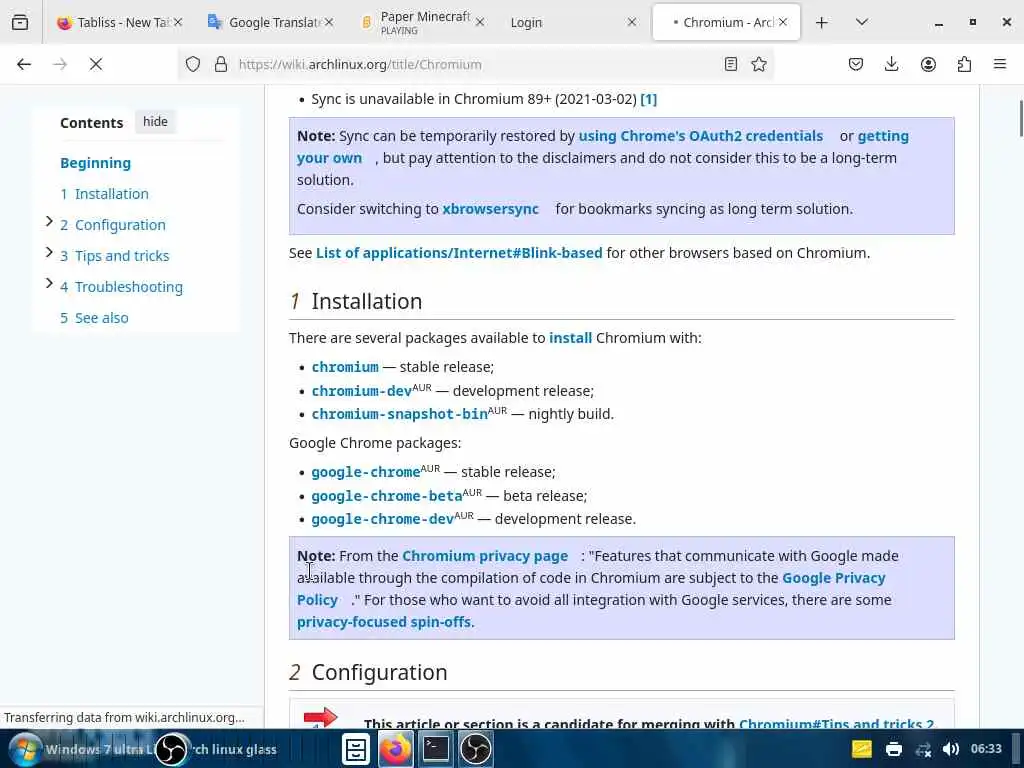The image size is (1024, 768).
Task: Open the [1] reference link
Action: [x=648, y=99]
